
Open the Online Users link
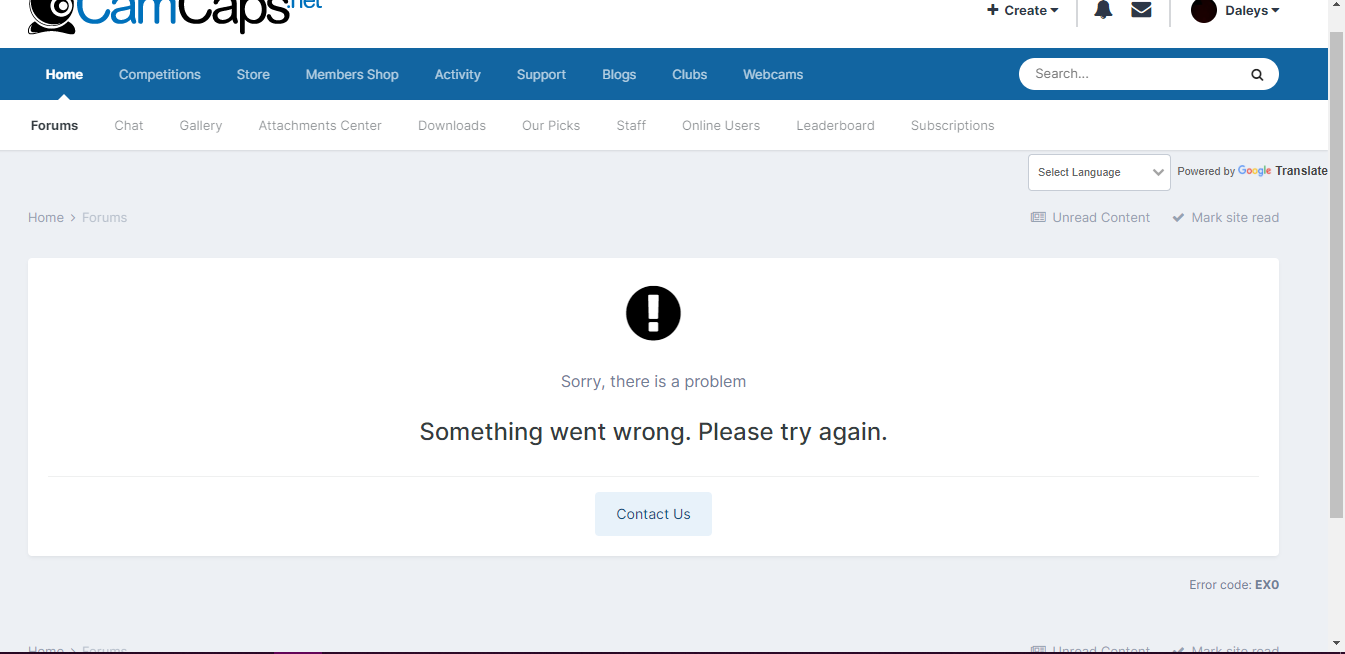pos(721,125)
